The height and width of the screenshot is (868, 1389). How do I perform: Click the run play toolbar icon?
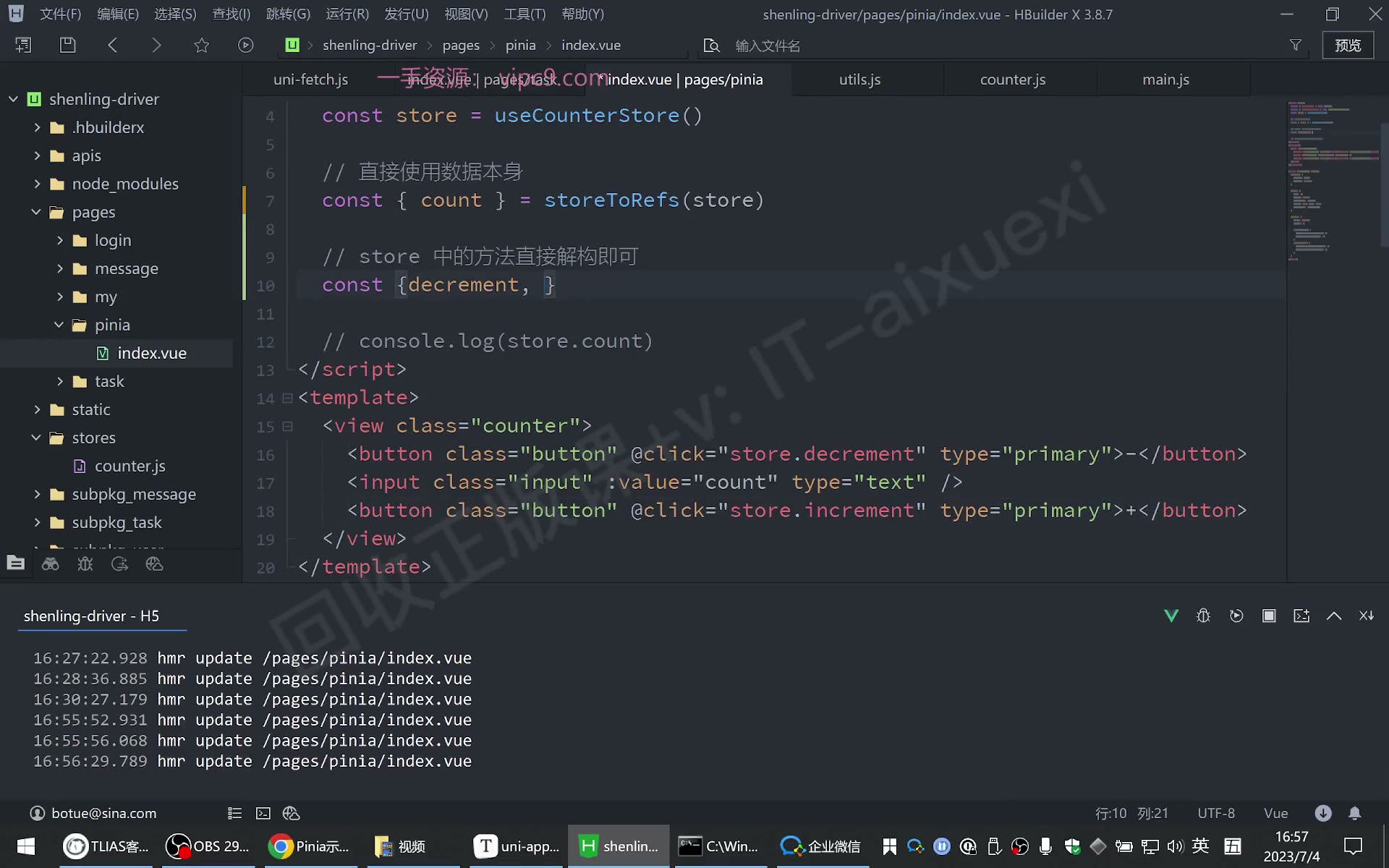coord(246,45)
